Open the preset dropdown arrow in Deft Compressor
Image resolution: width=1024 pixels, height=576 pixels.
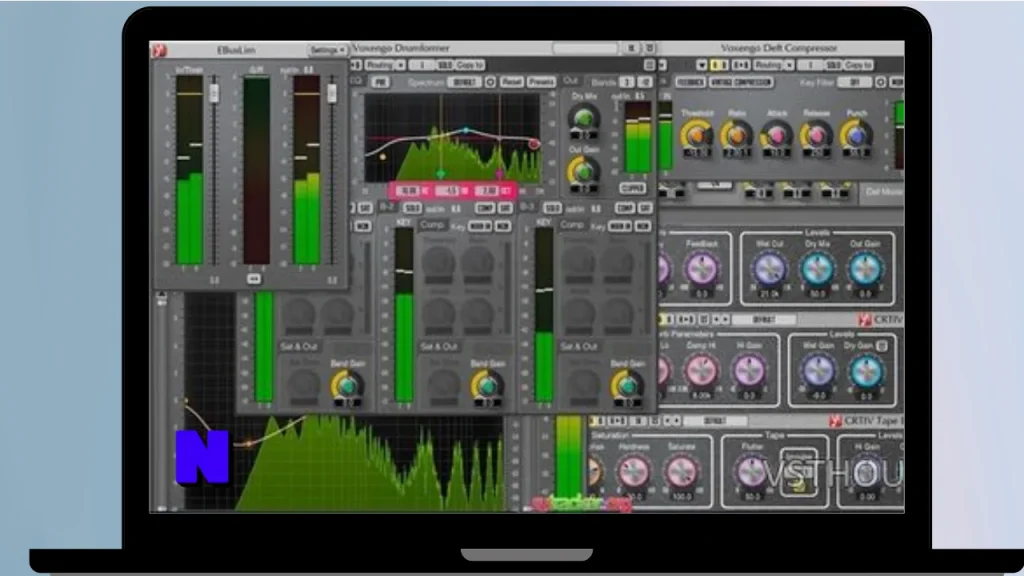click(701, 65)
